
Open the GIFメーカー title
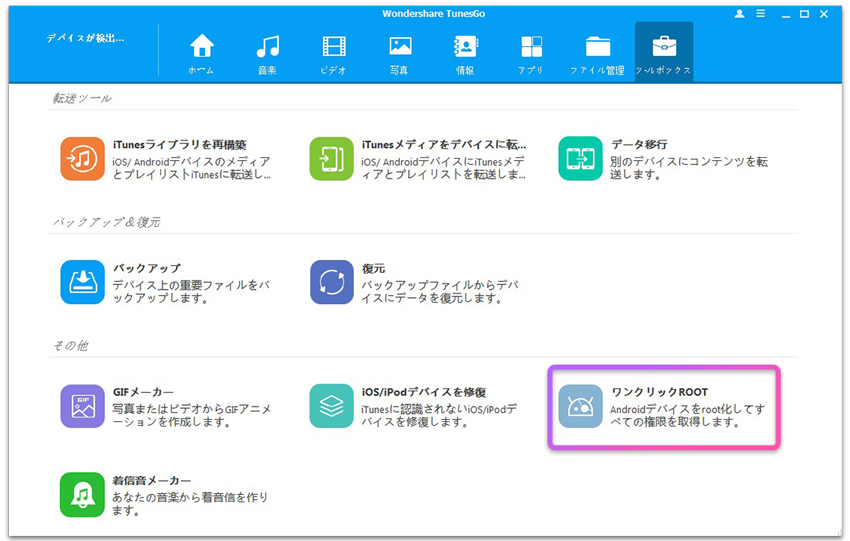point(143,392)
